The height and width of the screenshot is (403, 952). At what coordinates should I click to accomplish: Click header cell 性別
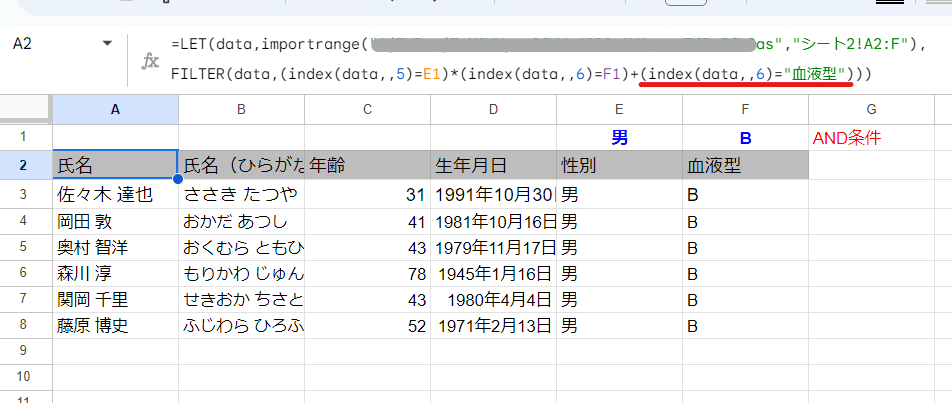click(x=619, y=165)
